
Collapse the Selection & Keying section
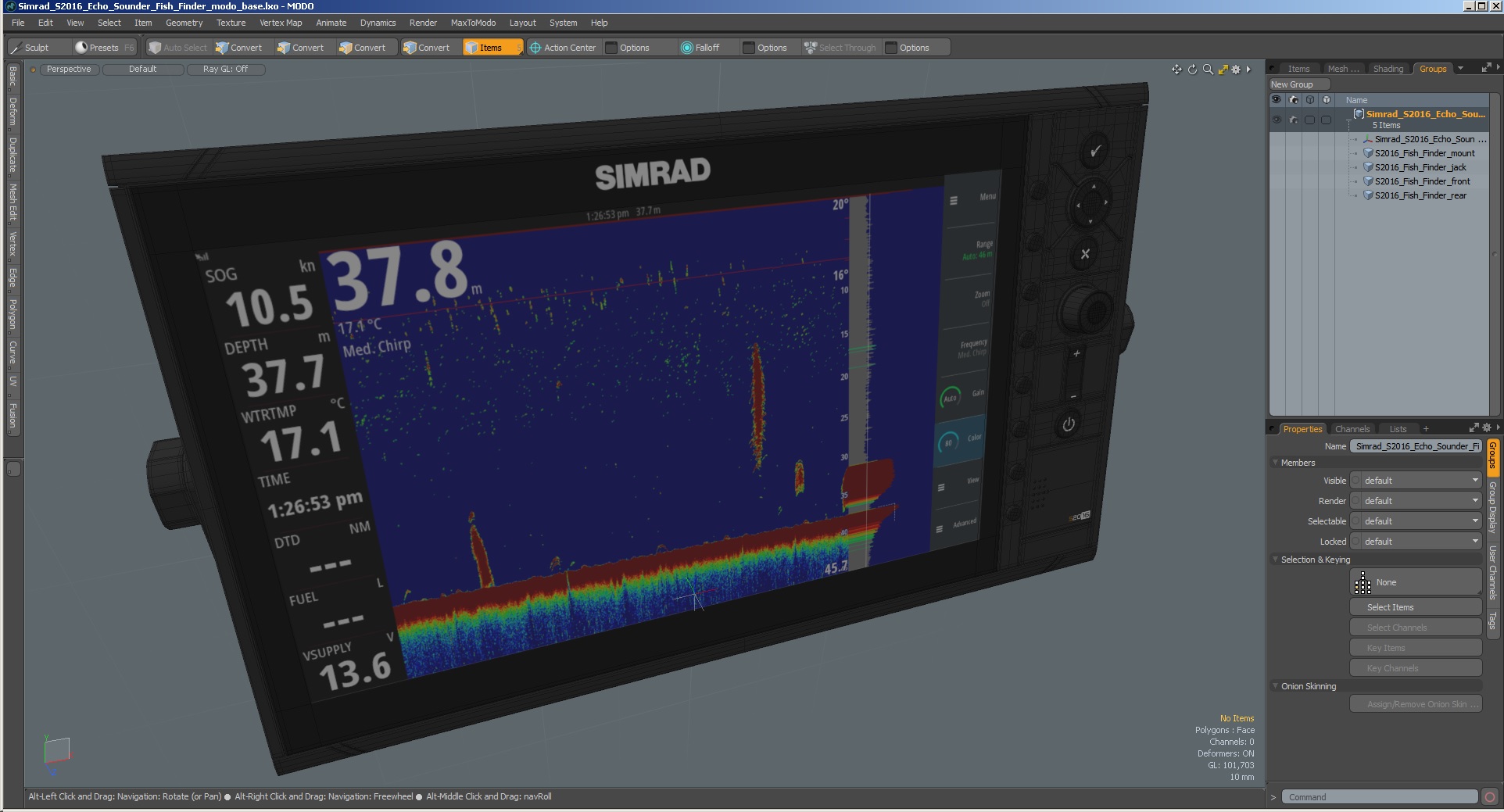coord(1276,560)
